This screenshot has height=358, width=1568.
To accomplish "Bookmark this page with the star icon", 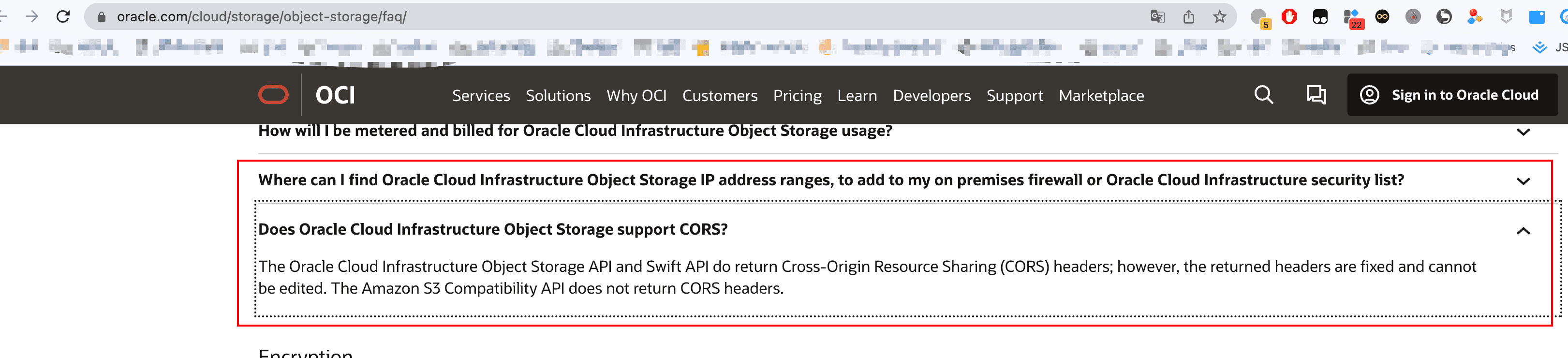I will pos(1219,16).
